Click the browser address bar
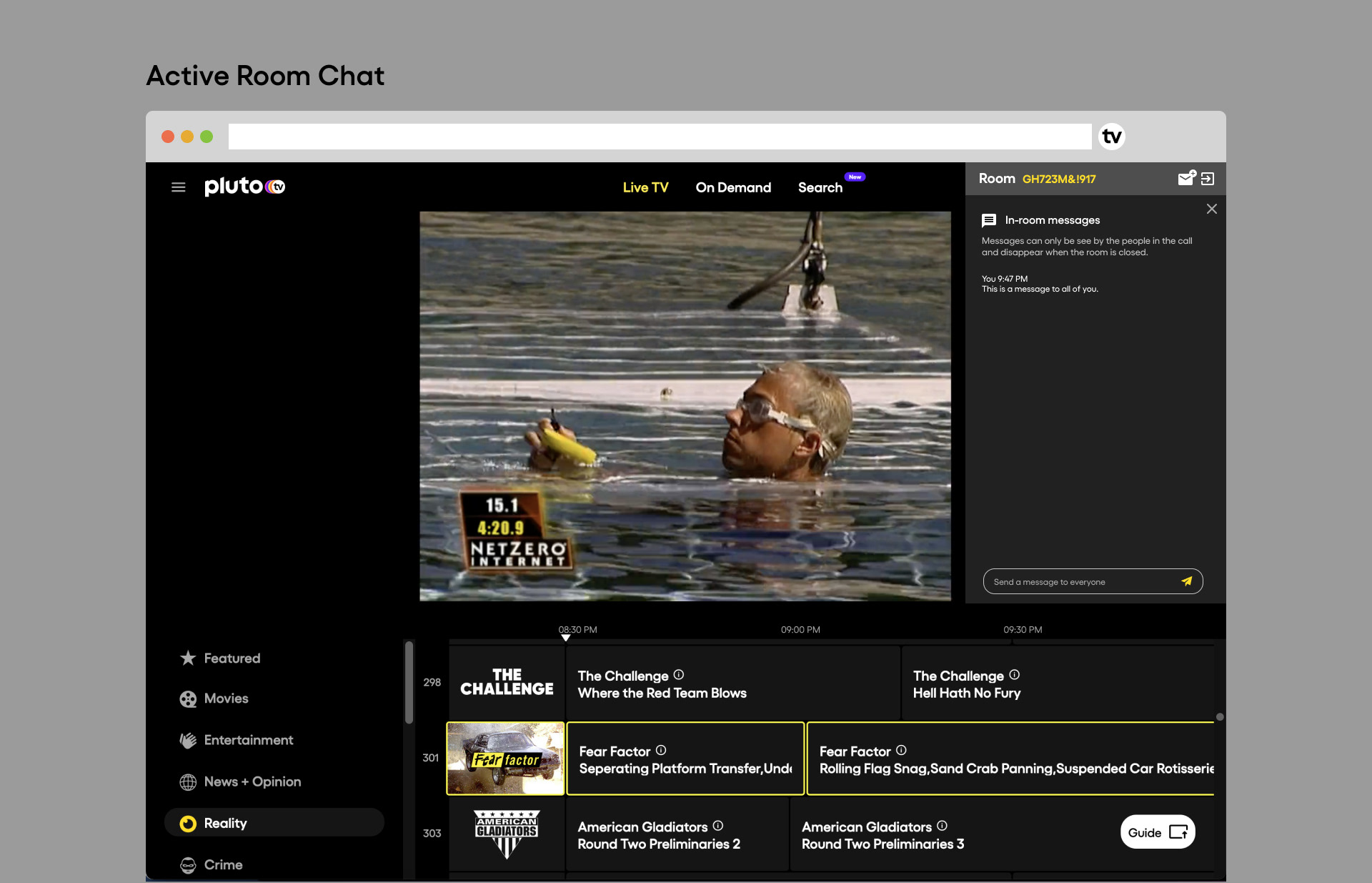This screenshot has width=1372, height=883. 659,137
